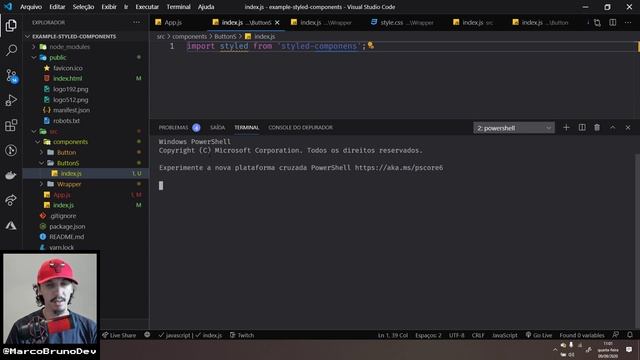640x360 pixels.
Task: Click the CRLF line ending status item
Action: (478, 335)
